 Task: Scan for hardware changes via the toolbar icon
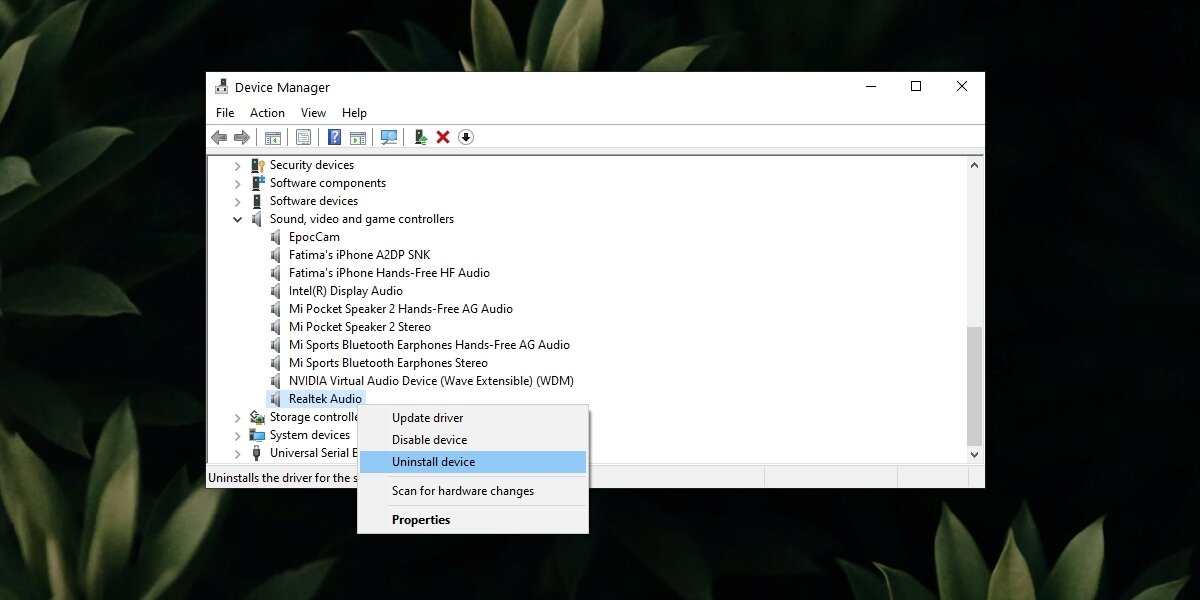click(388, 137)
